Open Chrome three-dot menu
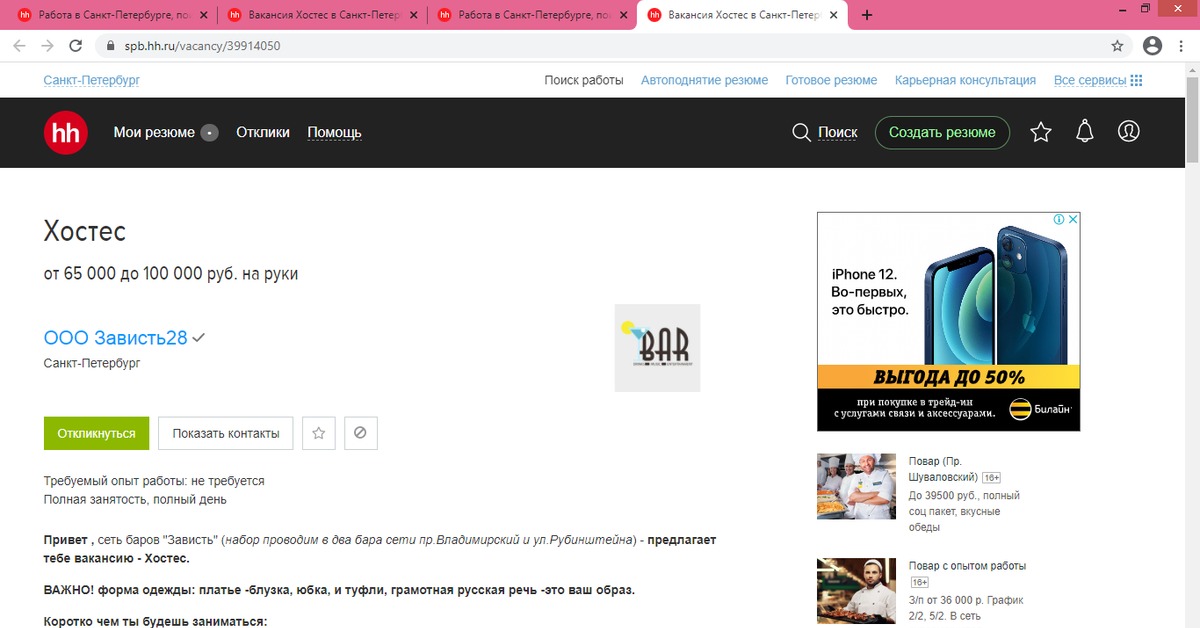Image resolution: width=1200 pixels, height=628 pixels. [x=1182, y=46]
